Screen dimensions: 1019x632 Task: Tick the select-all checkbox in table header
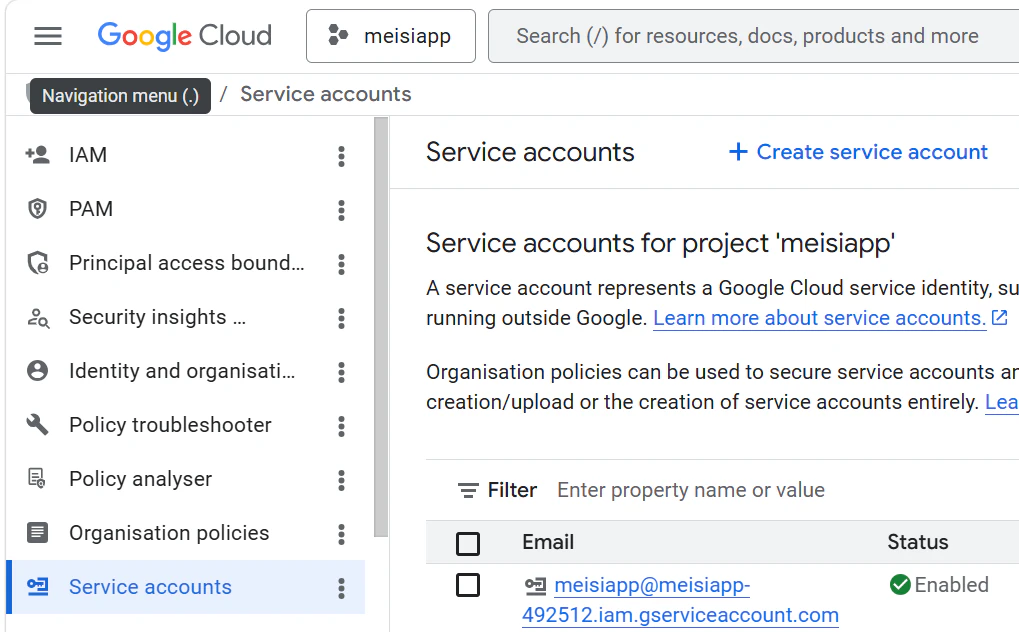468,543
